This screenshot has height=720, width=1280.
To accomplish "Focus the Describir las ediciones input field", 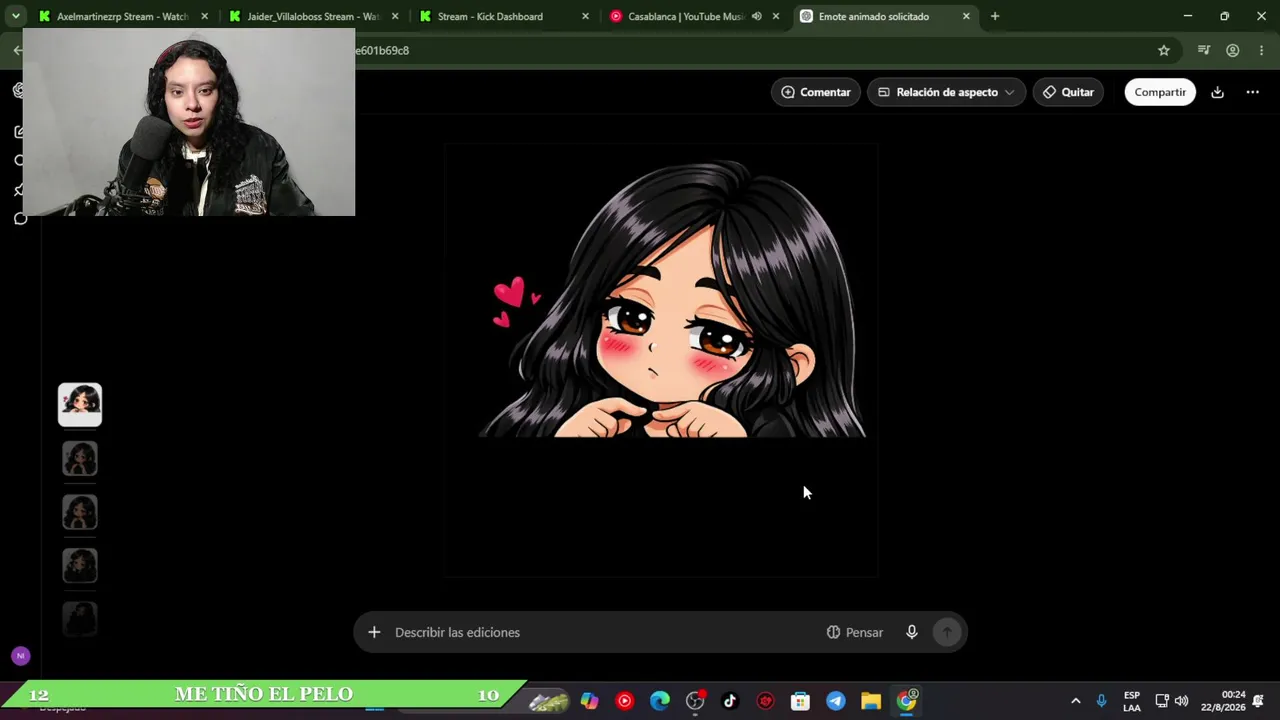I will 605,632.
